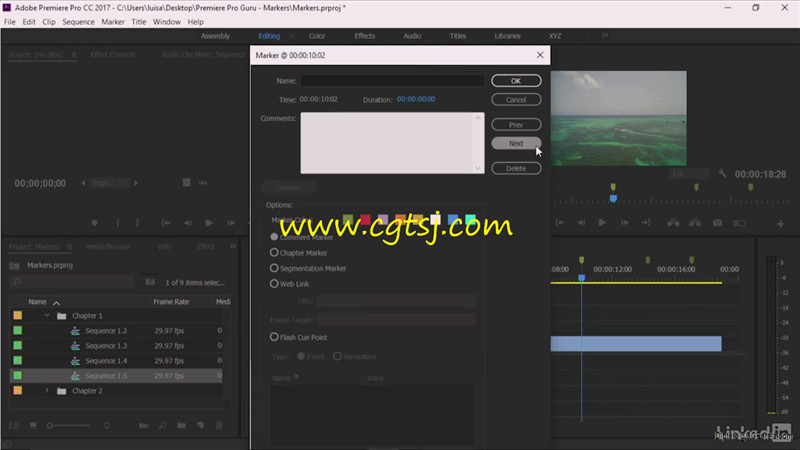The image size is (800, 450).
Task: Switch project panel to list view
Action: pos(14,425)
